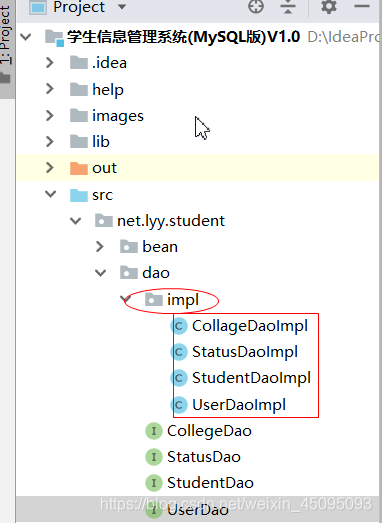This screenshot has height=523, width=382.
Task: Open the CollageDaoImpl class file
Action: [250, 326]
